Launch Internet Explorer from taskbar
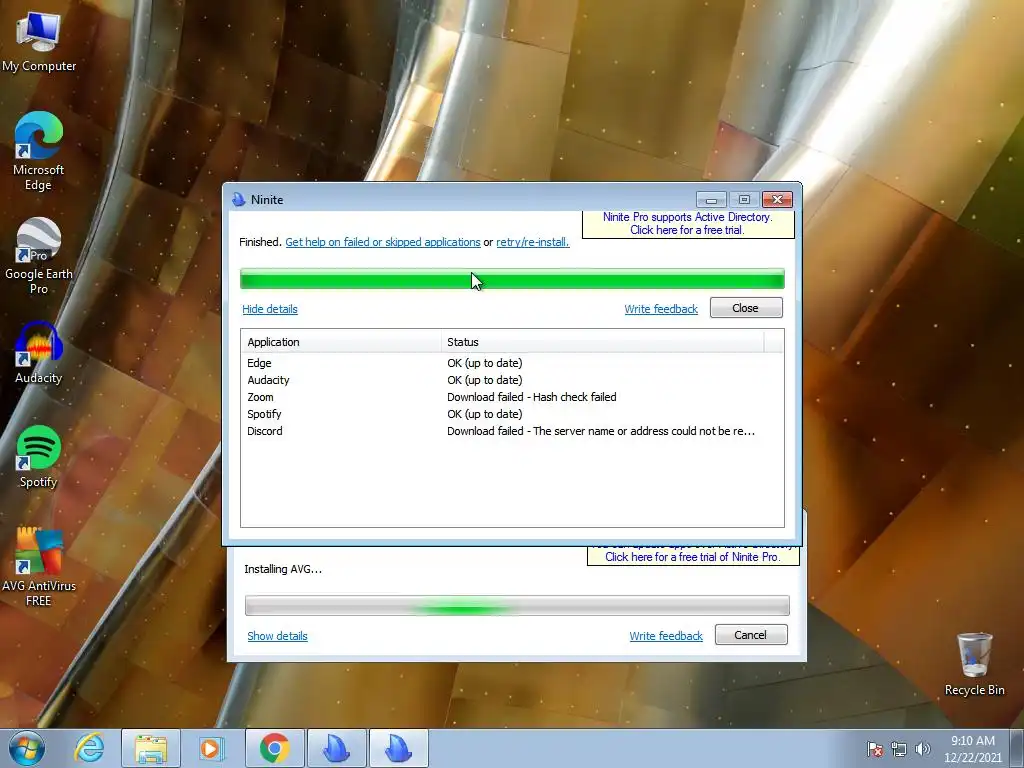This screenshot has width=1024, height=768. tap(89, 748)
